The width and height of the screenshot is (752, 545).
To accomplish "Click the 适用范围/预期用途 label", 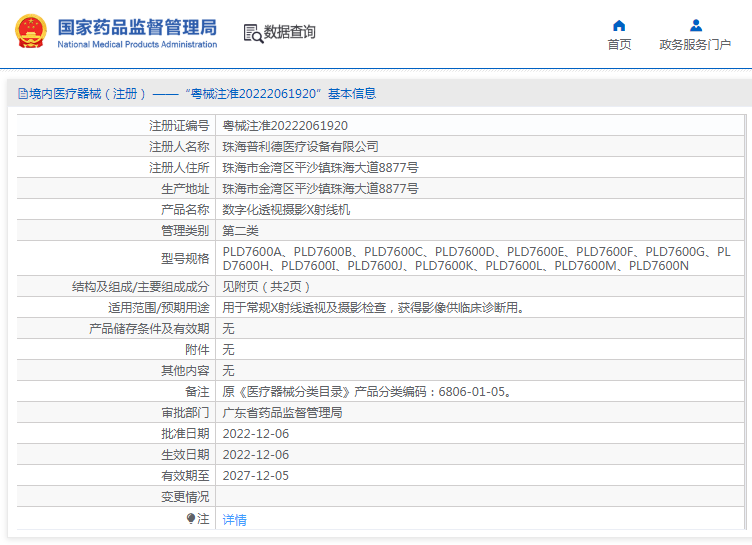I will [x=159, y=308].
